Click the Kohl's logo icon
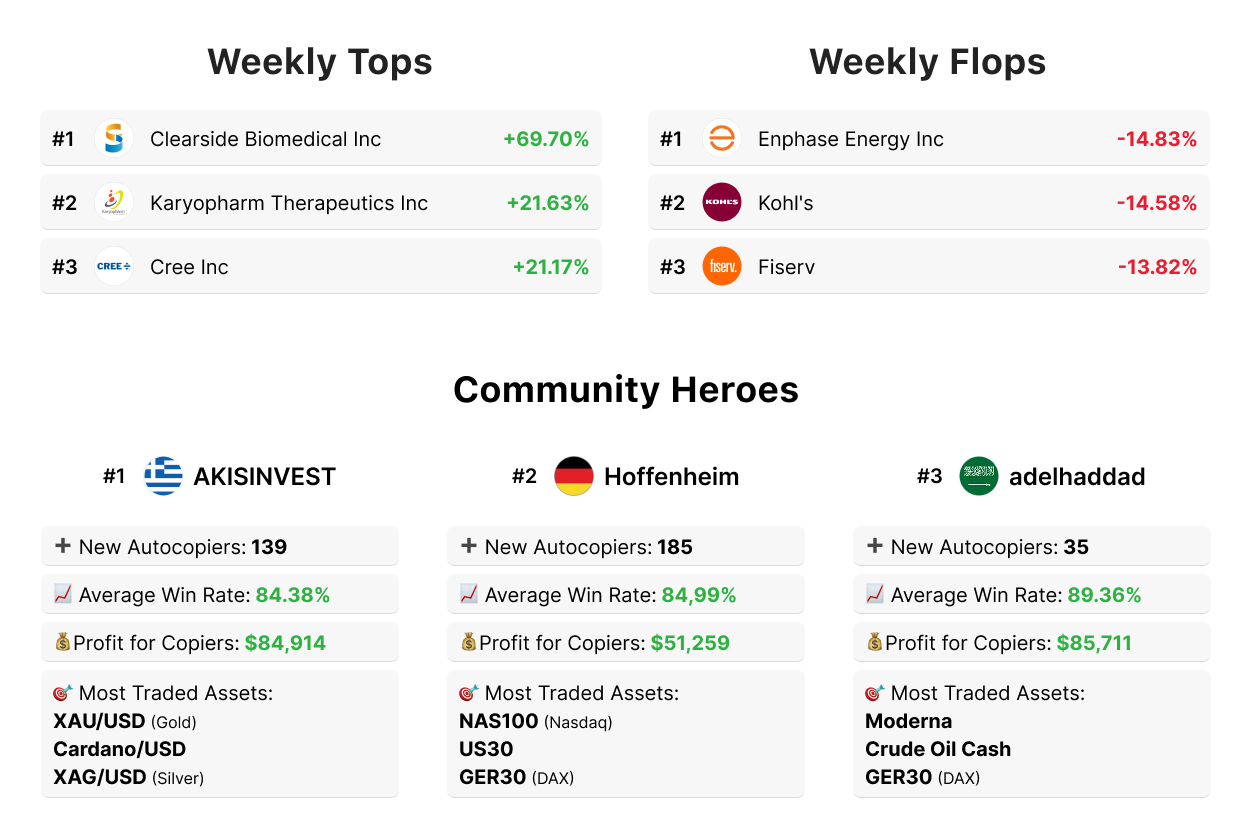This screenshot has width=1252, height=838. (721, 203)
